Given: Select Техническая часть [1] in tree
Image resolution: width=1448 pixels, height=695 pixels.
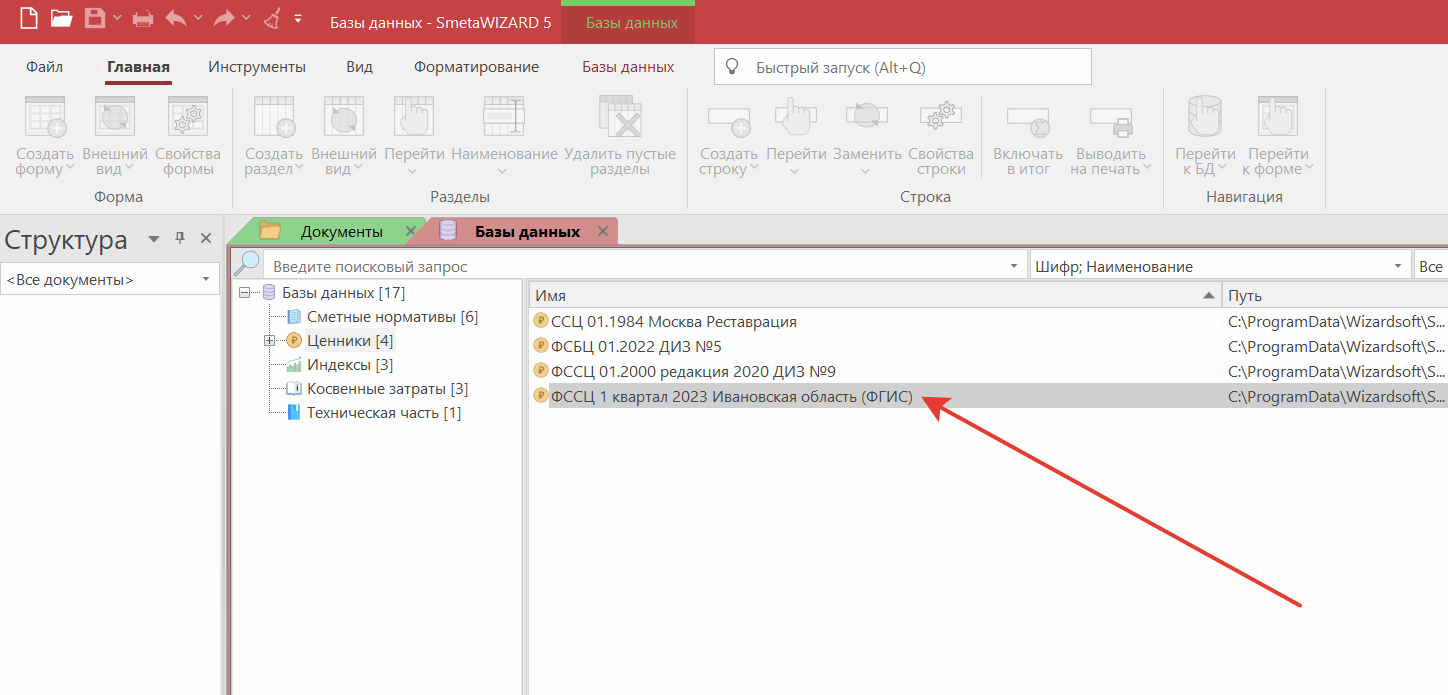Looking at the screenshot, I should pyautogui.click(x=384, y=413).
